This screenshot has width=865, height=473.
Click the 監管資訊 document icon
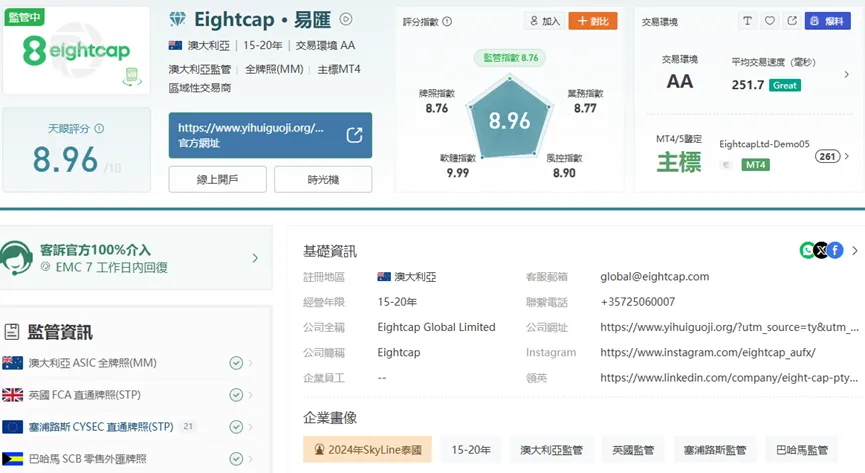click(x=12, y=332)
